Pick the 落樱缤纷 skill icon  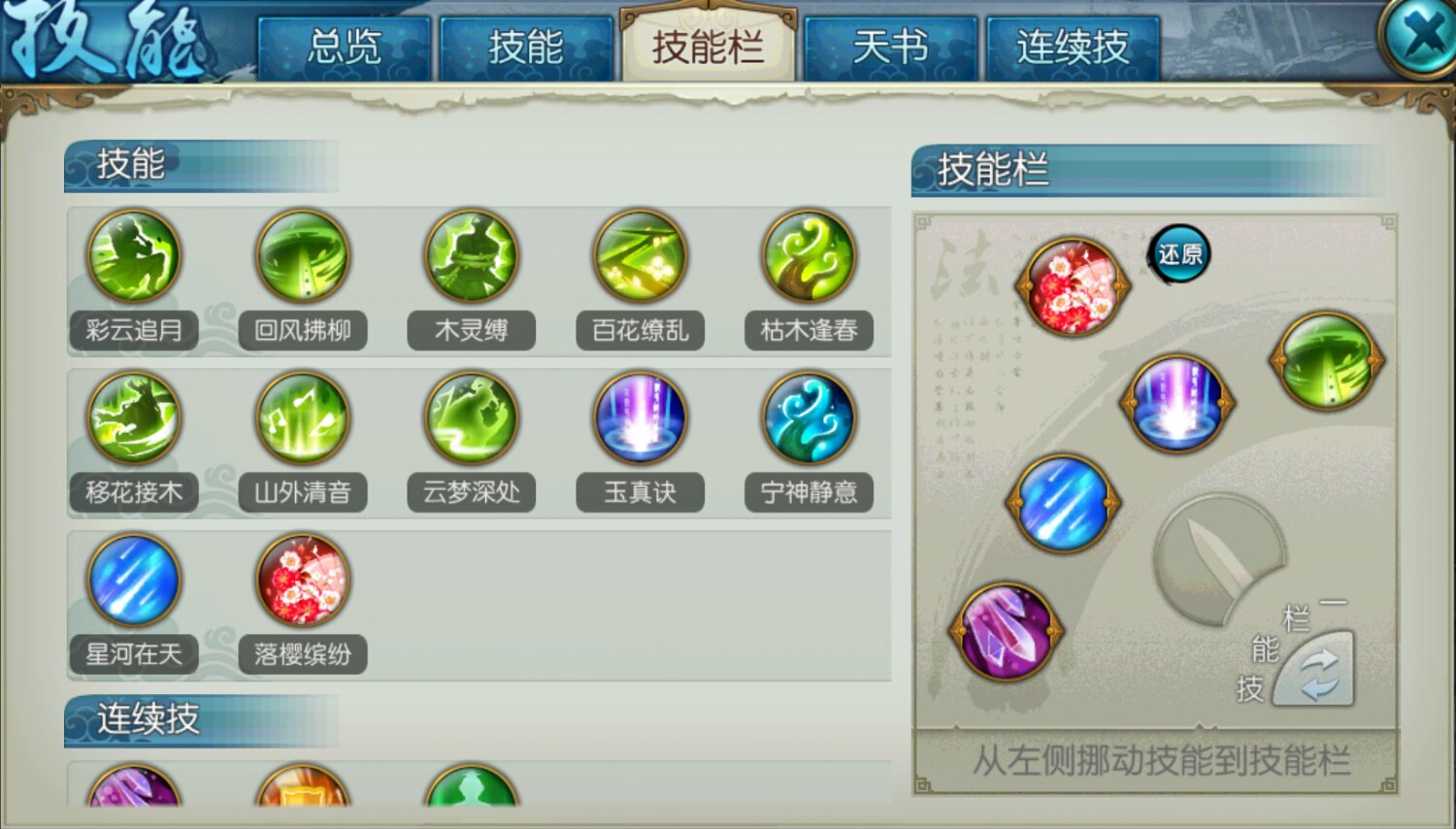click(x=303, y=580)
